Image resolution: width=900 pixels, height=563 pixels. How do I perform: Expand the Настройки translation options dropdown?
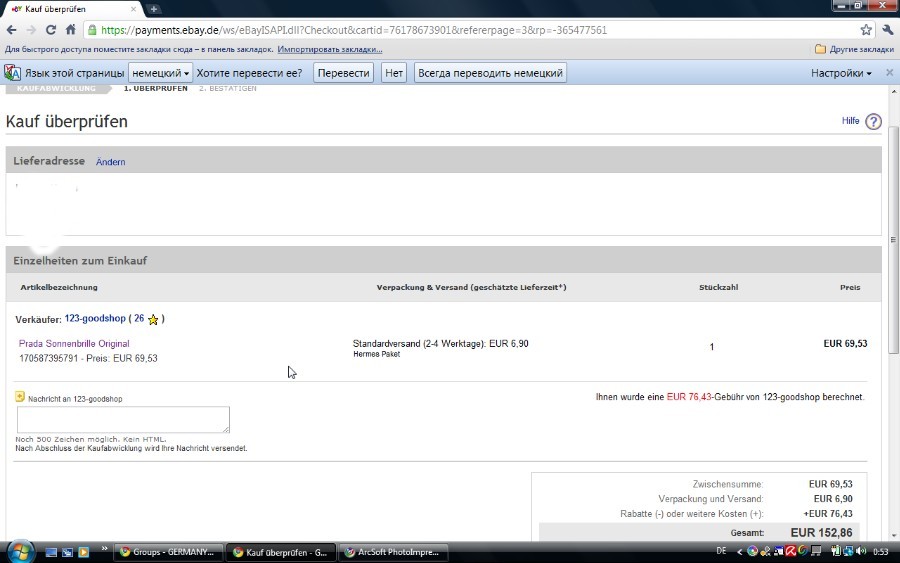(x=840, y=73)
